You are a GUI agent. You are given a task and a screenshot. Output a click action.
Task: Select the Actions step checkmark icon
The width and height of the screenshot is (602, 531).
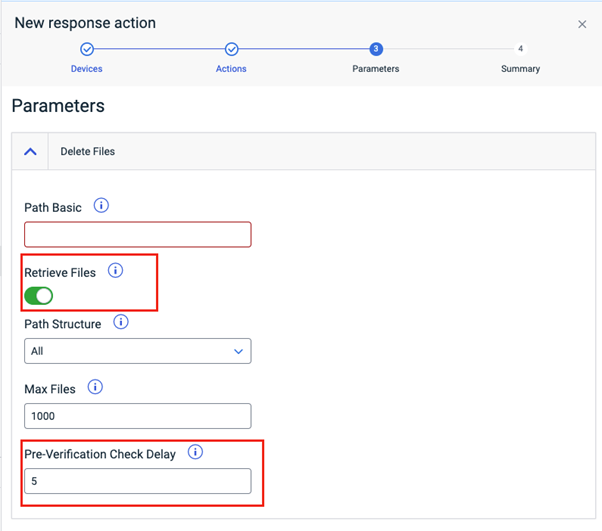[x=232, y=49]
